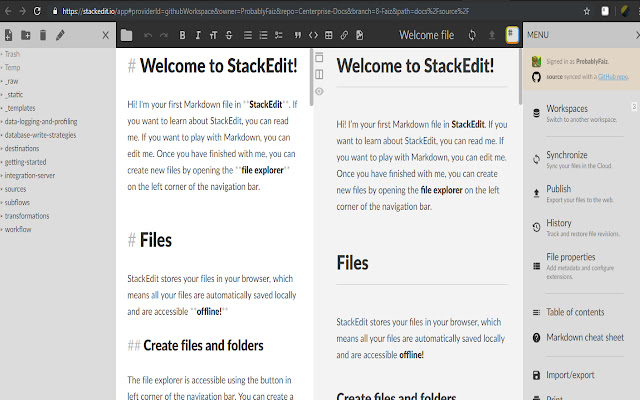Viewport: 640px width, 400px height.
Task: Create a new file in the explorer
Action: click(8, 35)
